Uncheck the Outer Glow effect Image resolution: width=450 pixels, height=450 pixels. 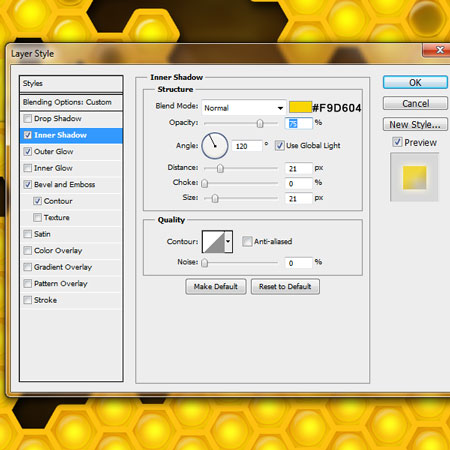(28, 152)
